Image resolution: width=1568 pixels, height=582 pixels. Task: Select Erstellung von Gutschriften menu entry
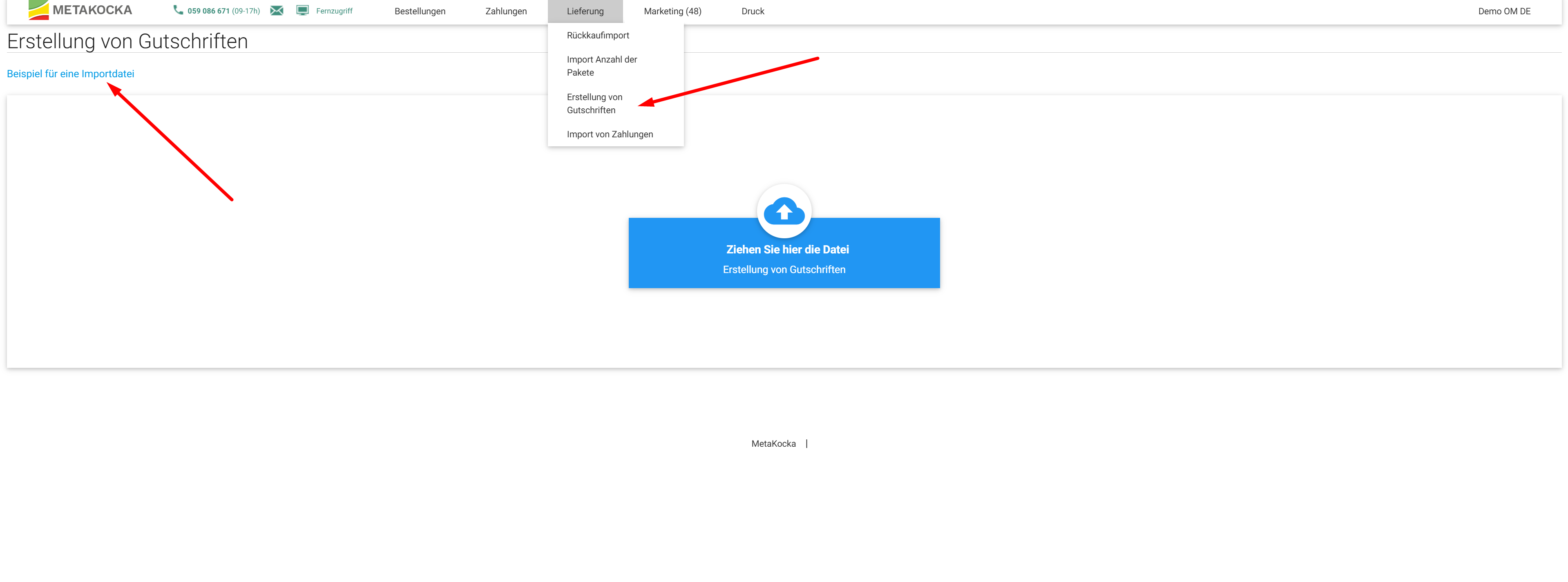point(594,103)
